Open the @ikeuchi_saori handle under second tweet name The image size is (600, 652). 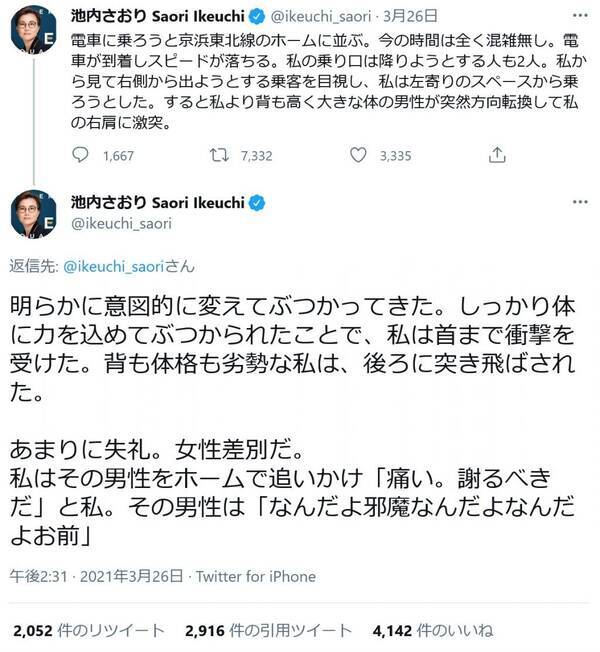(120, 225)
